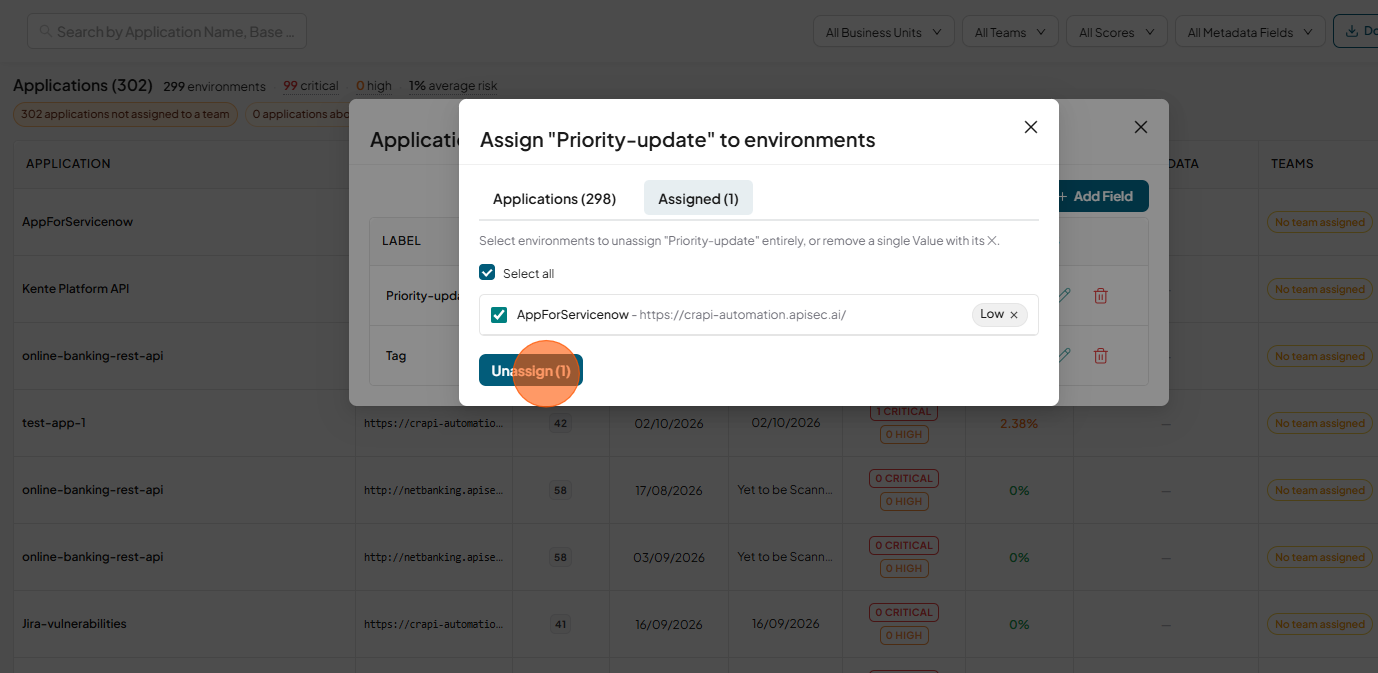Open the test-app-1 application

54,423
